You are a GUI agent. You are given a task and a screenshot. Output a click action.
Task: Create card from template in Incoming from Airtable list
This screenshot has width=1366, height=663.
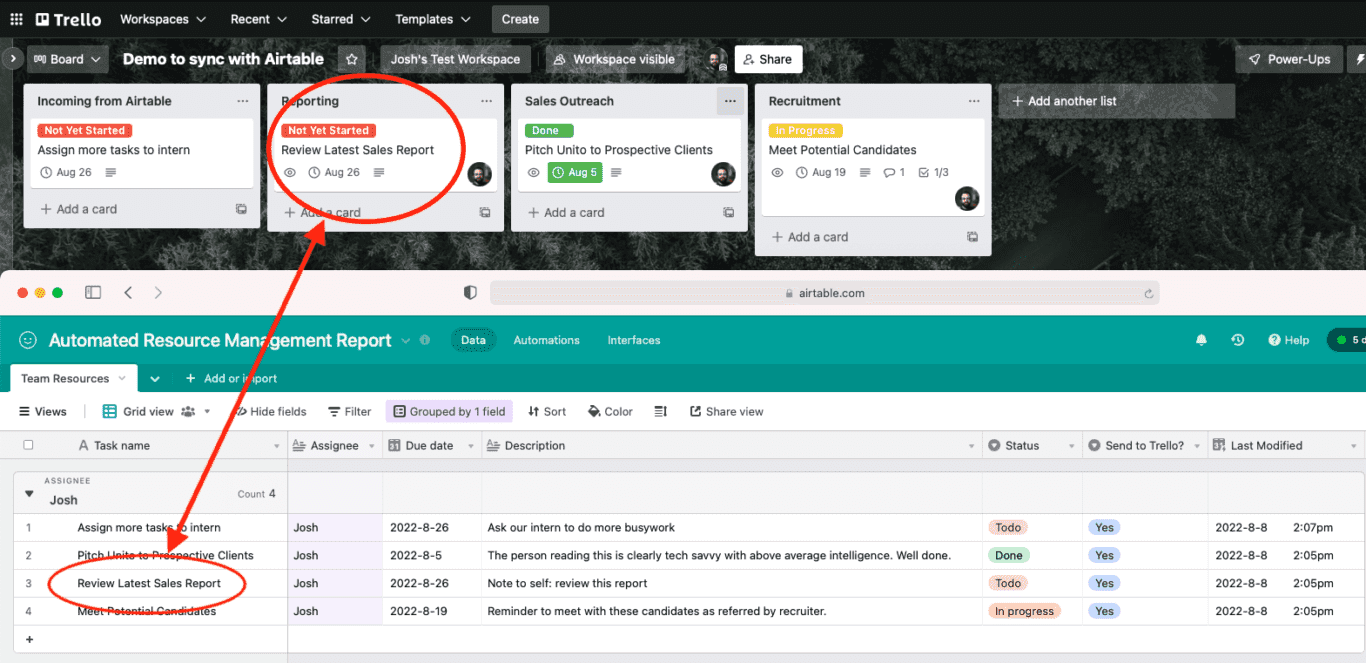(x=241, y=209)
